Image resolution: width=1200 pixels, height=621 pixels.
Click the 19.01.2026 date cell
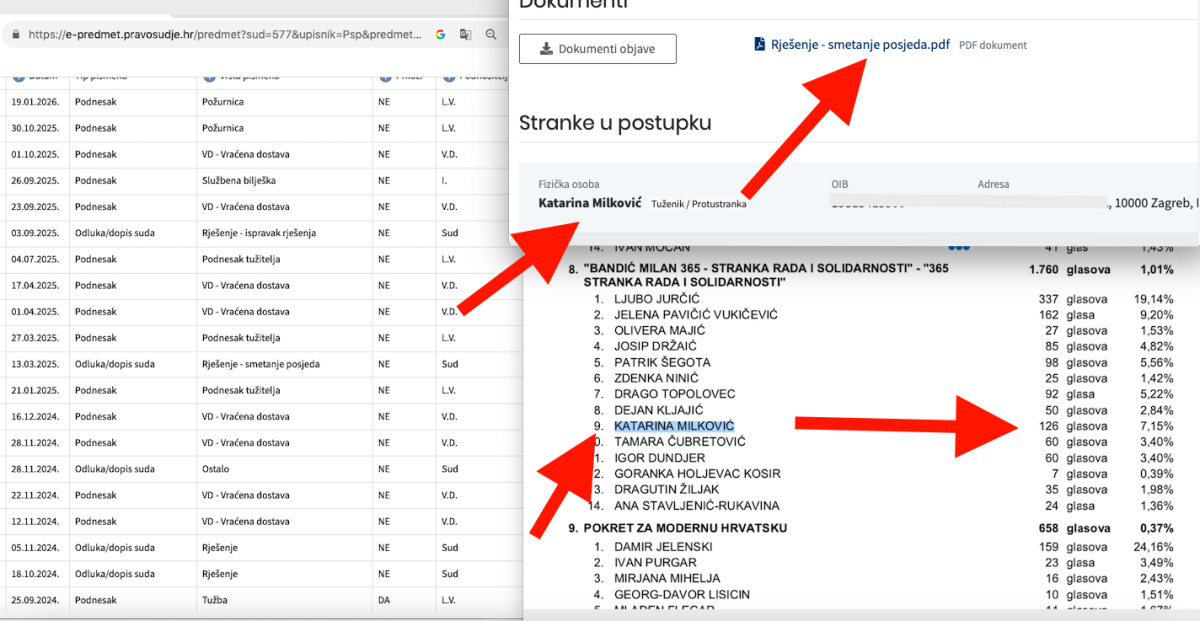35,102
